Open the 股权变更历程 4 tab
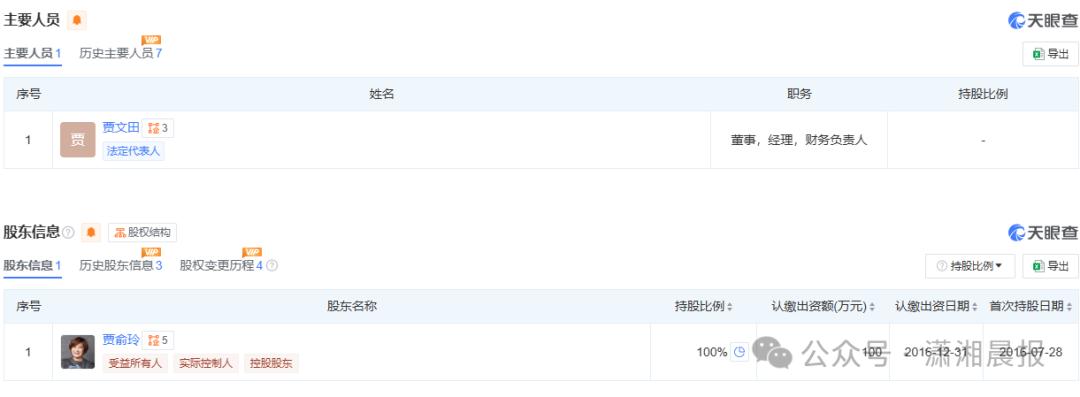The height and width of the screenshot is (397, 1080). [x=221, y=265]
